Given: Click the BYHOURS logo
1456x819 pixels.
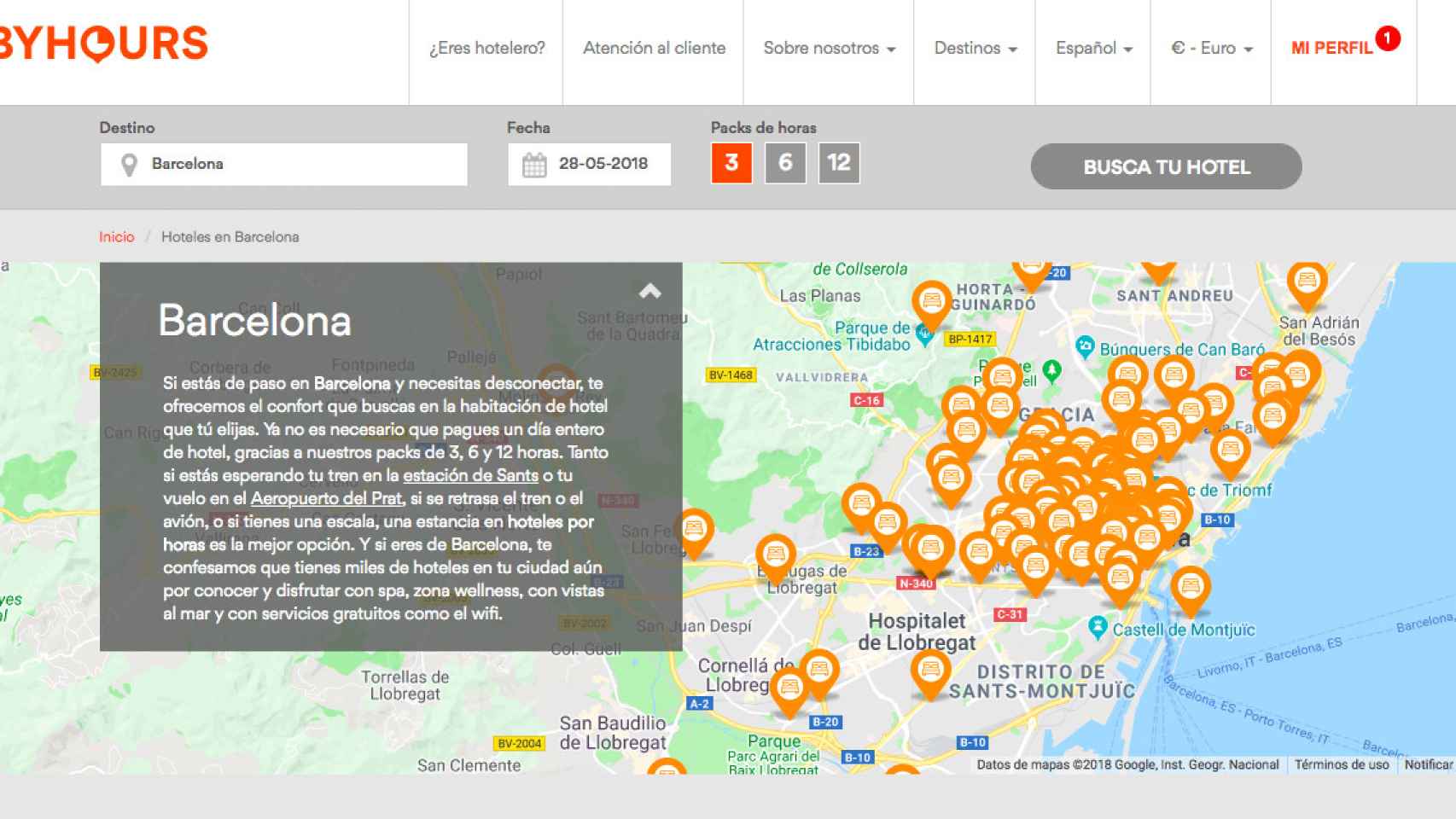Looking at the screenshot, I should [x=102, y=44].
